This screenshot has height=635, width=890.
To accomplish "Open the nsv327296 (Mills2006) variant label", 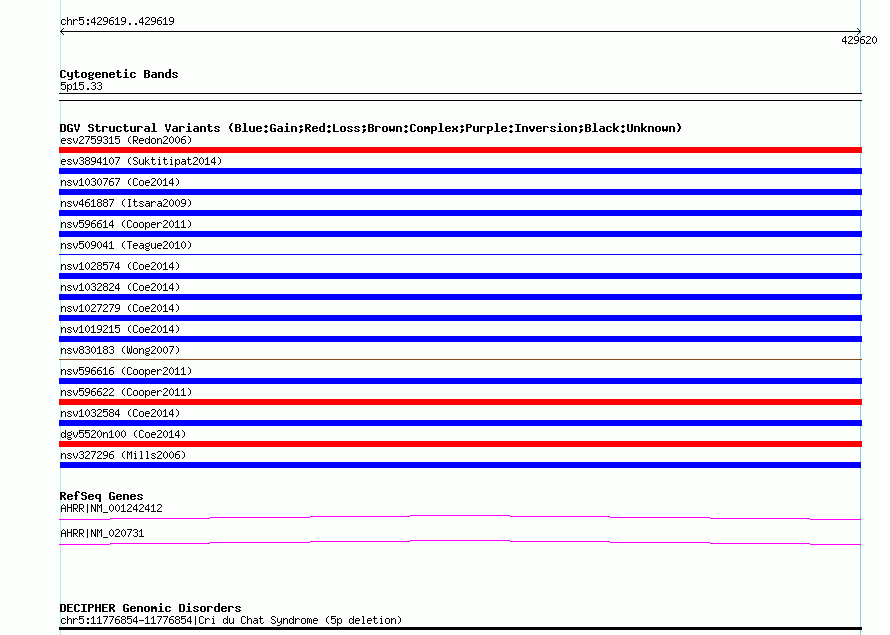I will (x=123, y=455).
